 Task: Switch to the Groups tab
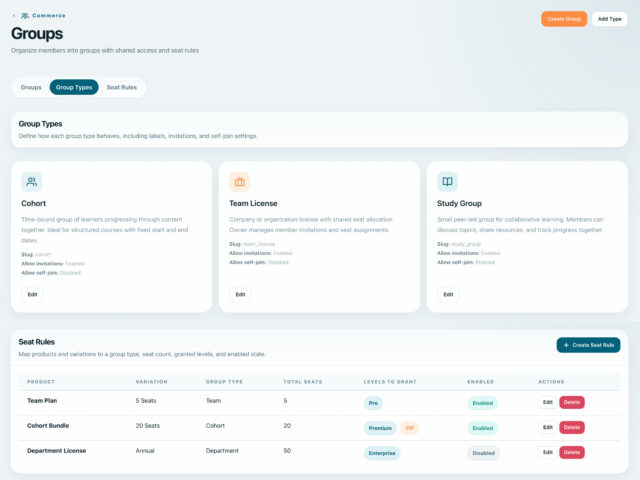[x=31, y=87]
